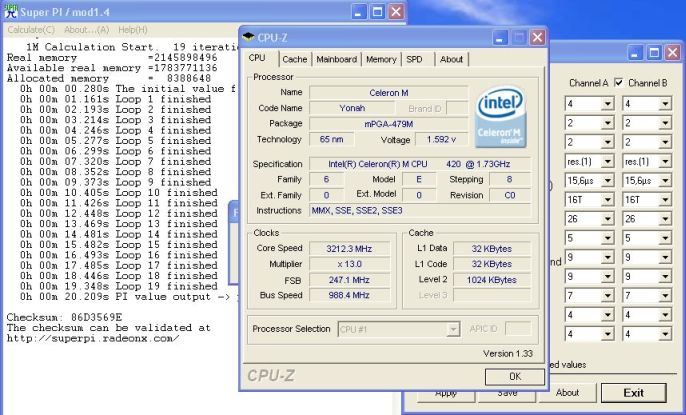Click the 'Real memory =2145898496' line

[112, 58]
